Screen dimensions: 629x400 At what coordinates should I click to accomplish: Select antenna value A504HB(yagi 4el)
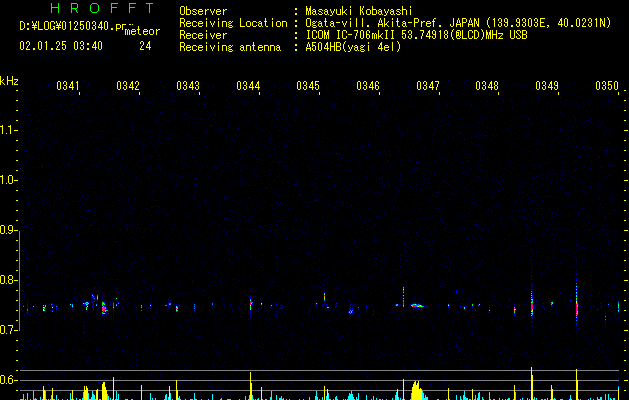(353, 47)
